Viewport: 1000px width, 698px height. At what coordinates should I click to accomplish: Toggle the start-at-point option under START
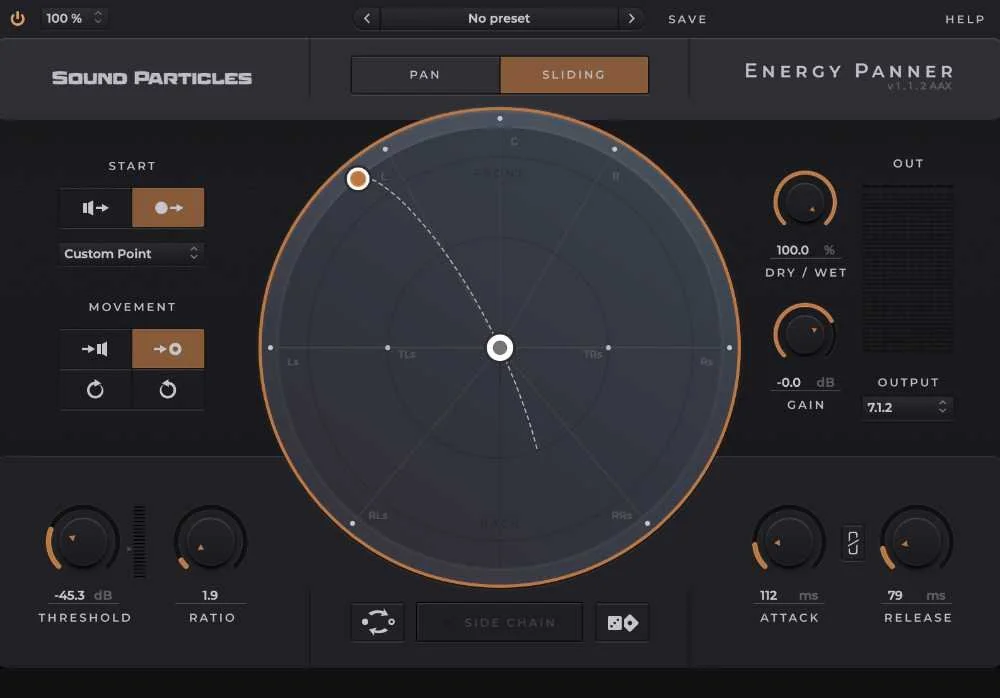pyautogui.click(x=168, y=207)
